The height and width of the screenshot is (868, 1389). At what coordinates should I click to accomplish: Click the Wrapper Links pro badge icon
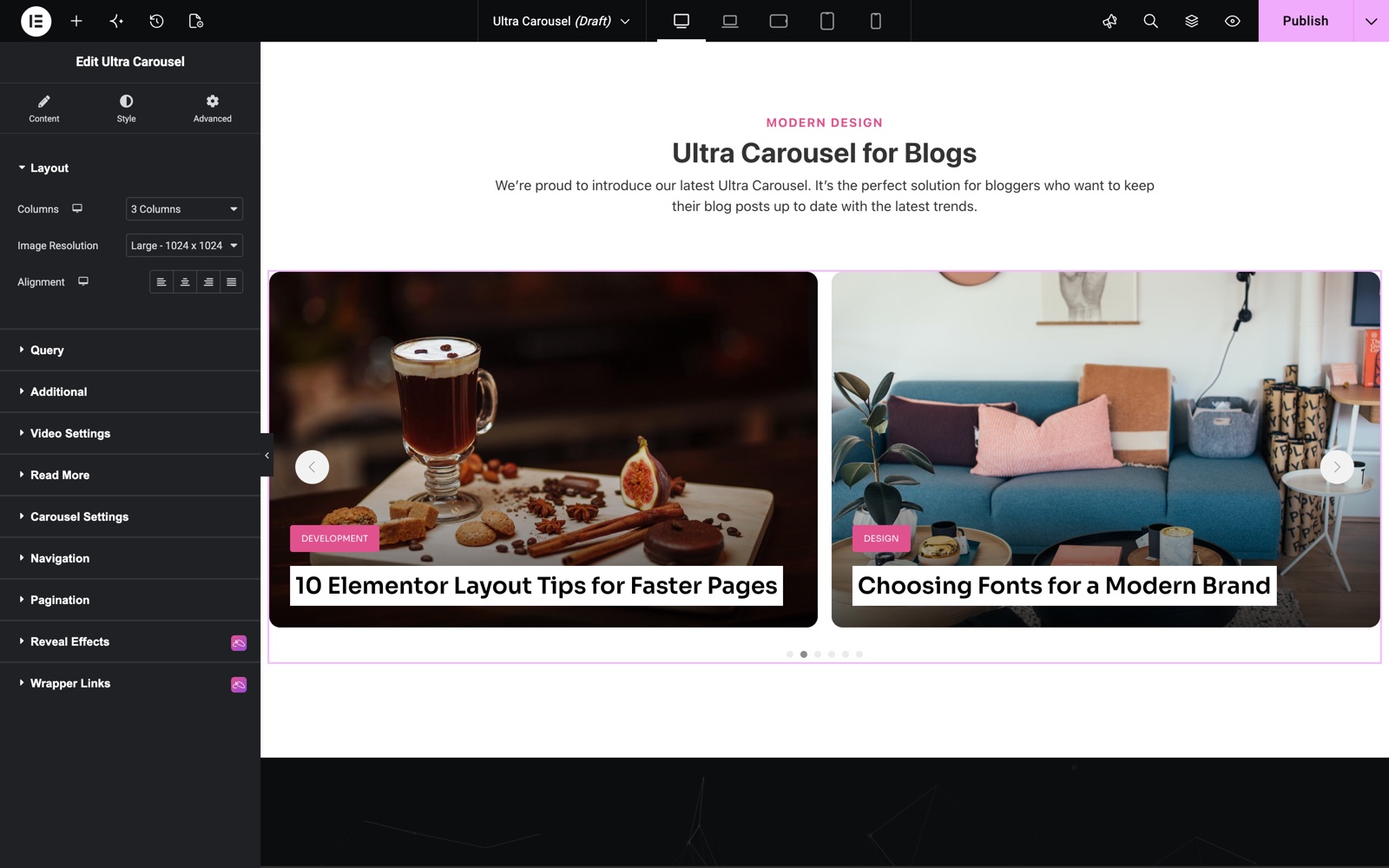click(239, 684)
